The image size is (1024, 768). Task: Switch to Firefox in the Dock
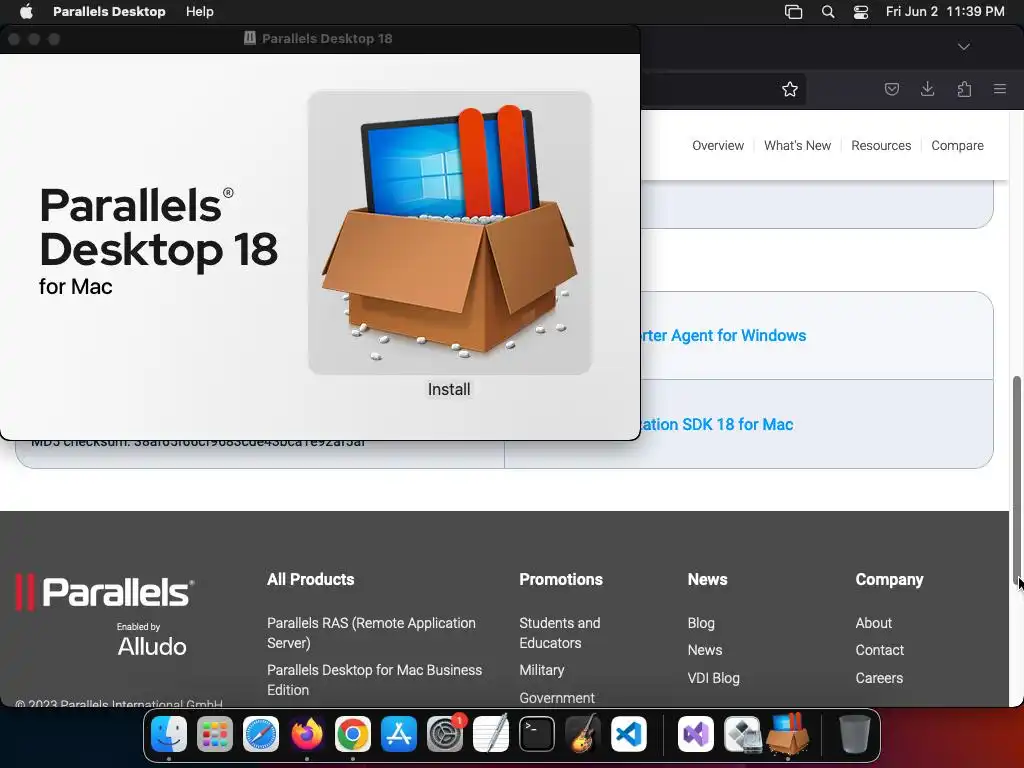click(x=307, y=734)
